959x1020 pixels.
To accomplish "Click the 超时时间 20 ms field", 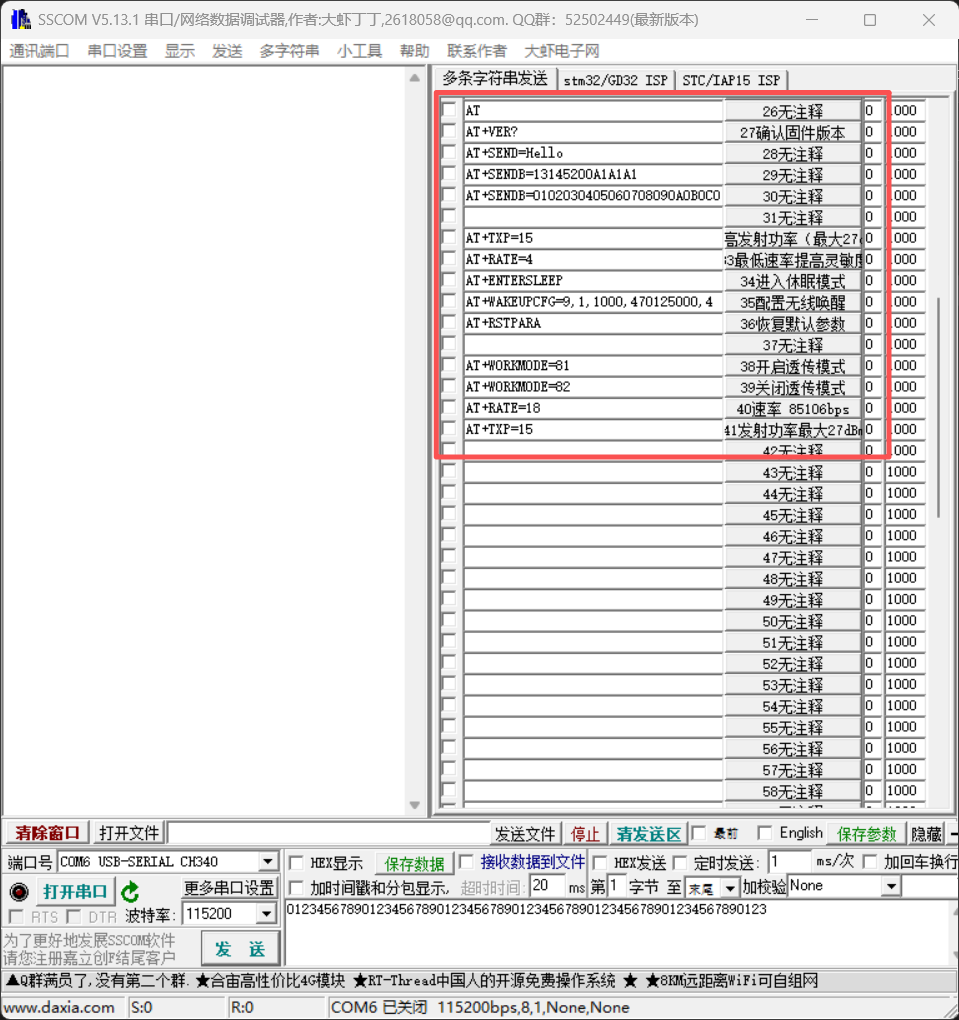I will 547,886.
